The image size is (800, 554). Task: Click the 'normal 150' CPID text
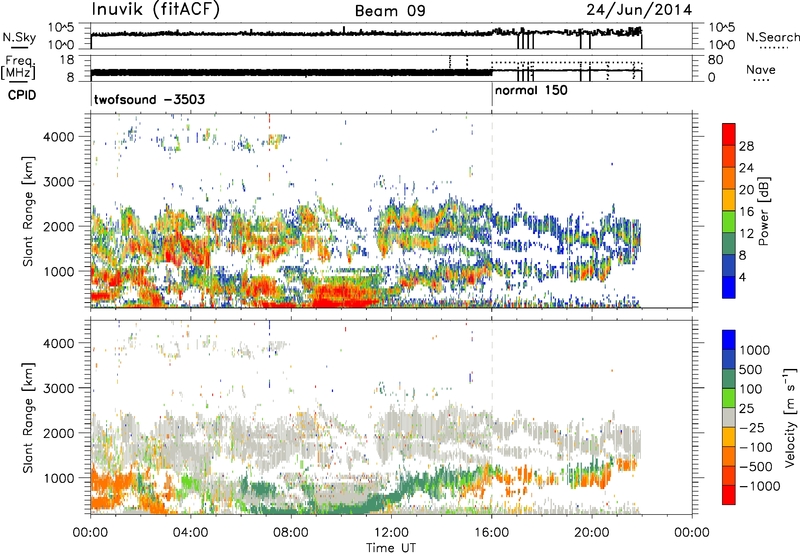[x=531, y=90]
